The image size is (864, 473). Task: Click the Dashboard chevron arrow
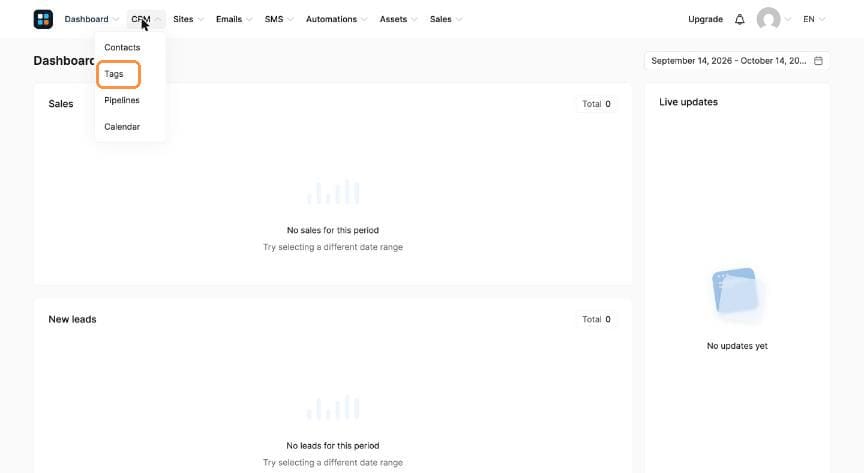point(116,19)
